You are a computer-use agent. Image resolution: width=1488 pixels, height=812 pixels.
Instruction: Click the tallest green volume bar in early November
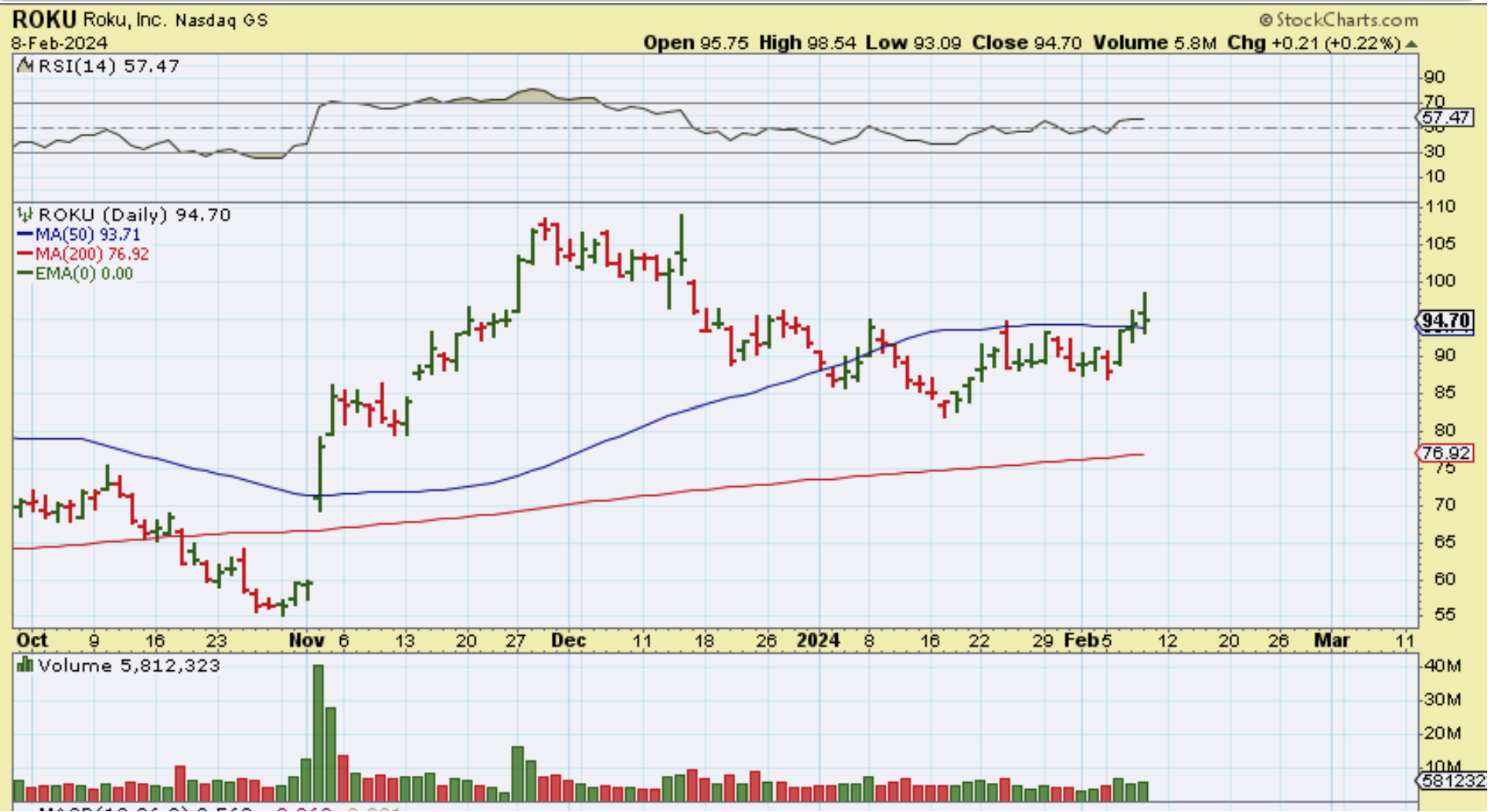click(318, 733)
